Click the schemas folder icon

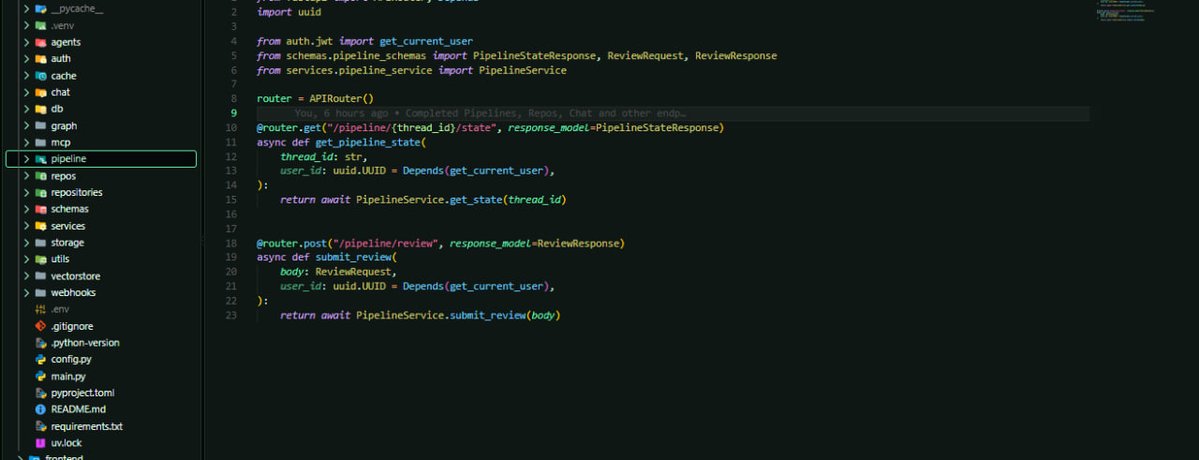(x=41, y=209)
